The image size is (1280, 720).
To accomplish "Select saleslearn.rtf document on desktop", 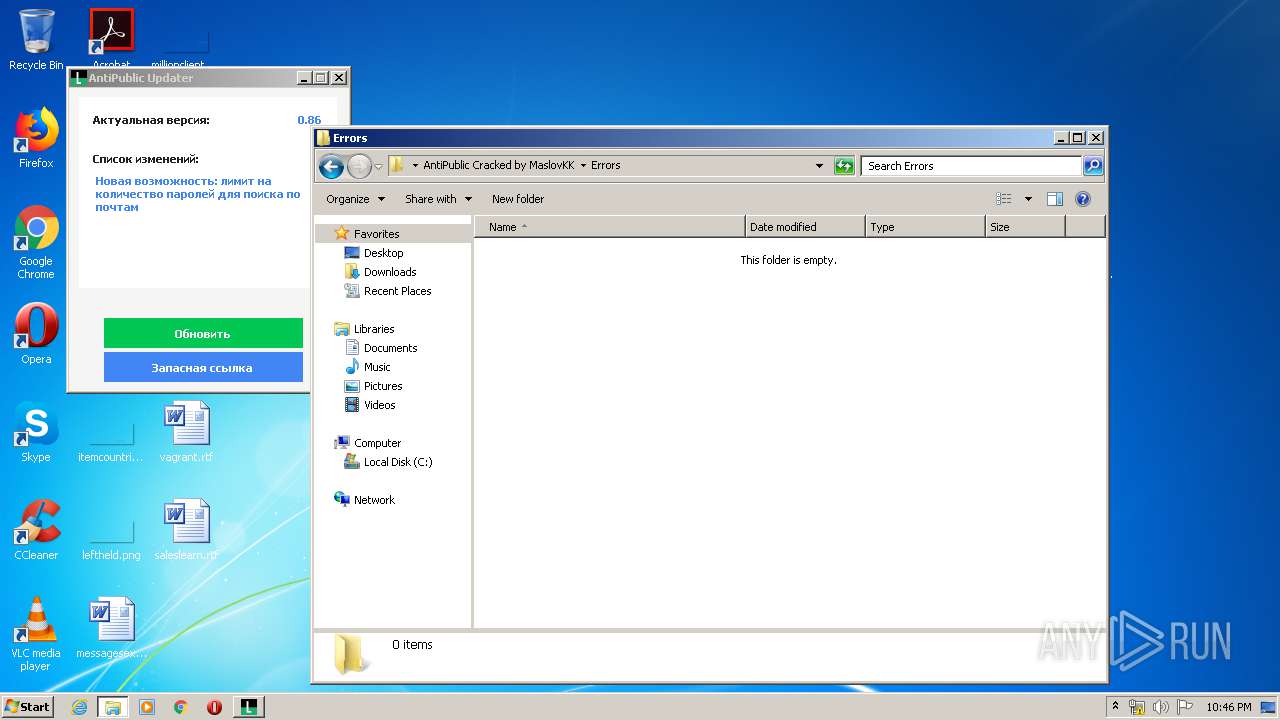I will pos(186,529).
